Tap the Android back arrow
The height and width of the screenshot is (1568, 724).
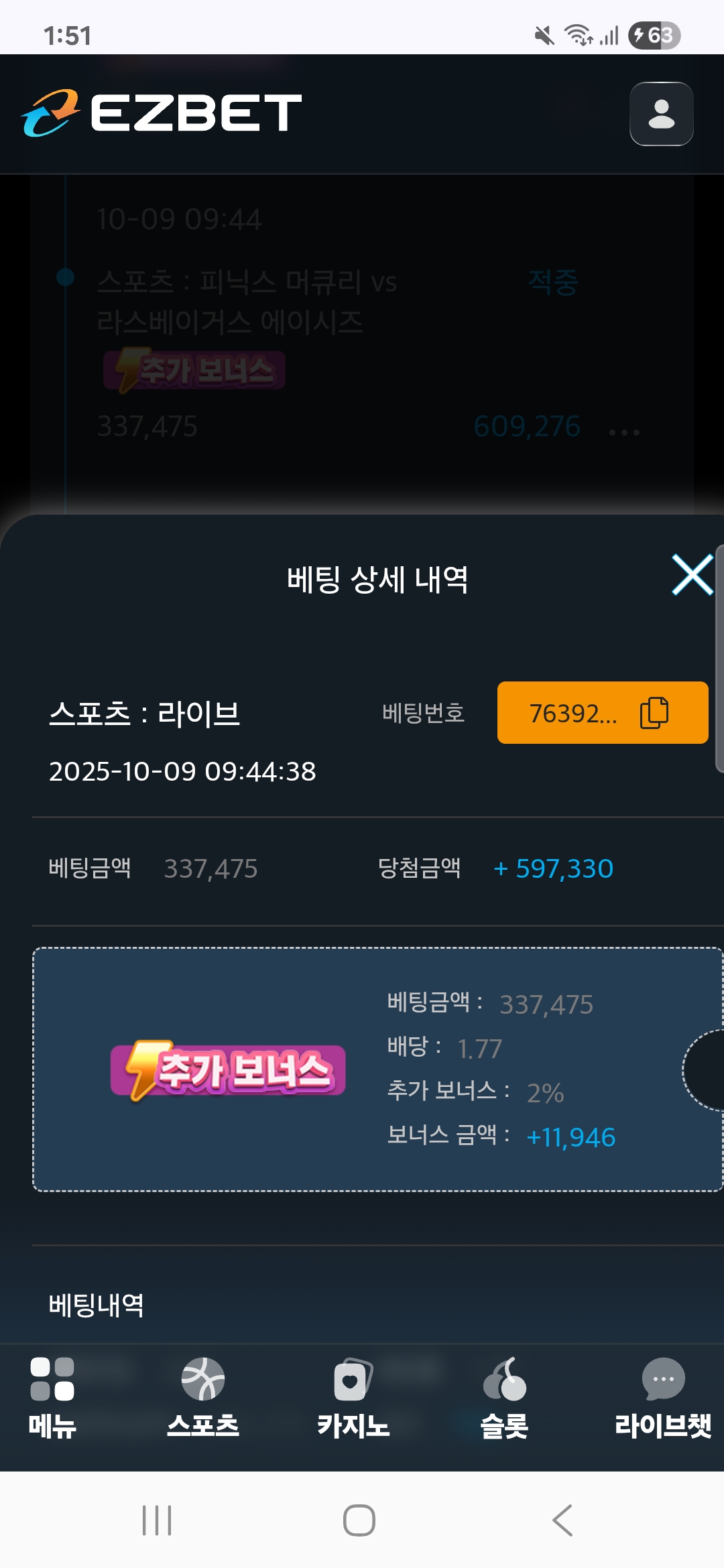click(562, 1520)
